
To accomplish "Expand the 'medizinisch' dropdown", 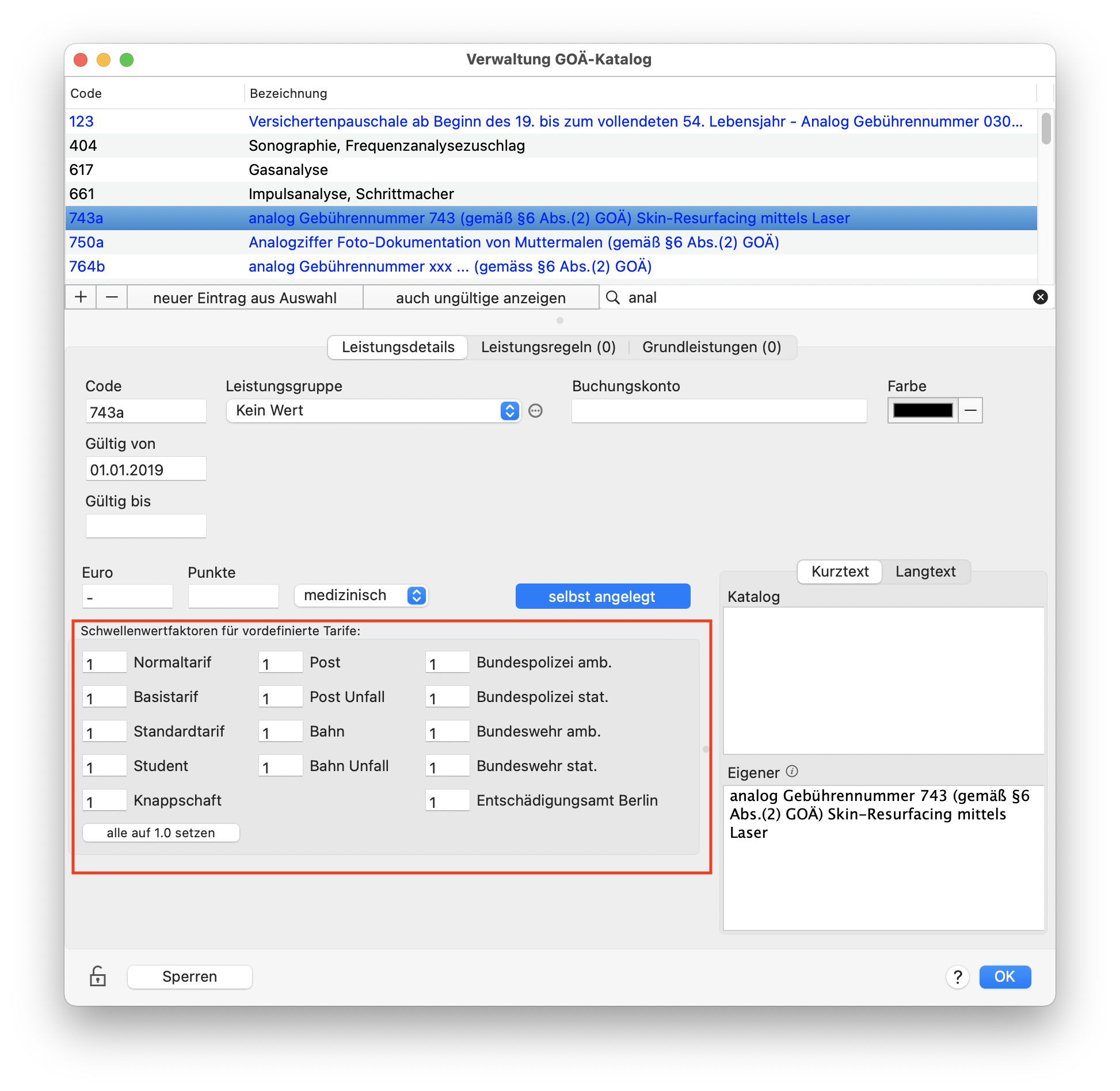I will click(x=361, y=596).
